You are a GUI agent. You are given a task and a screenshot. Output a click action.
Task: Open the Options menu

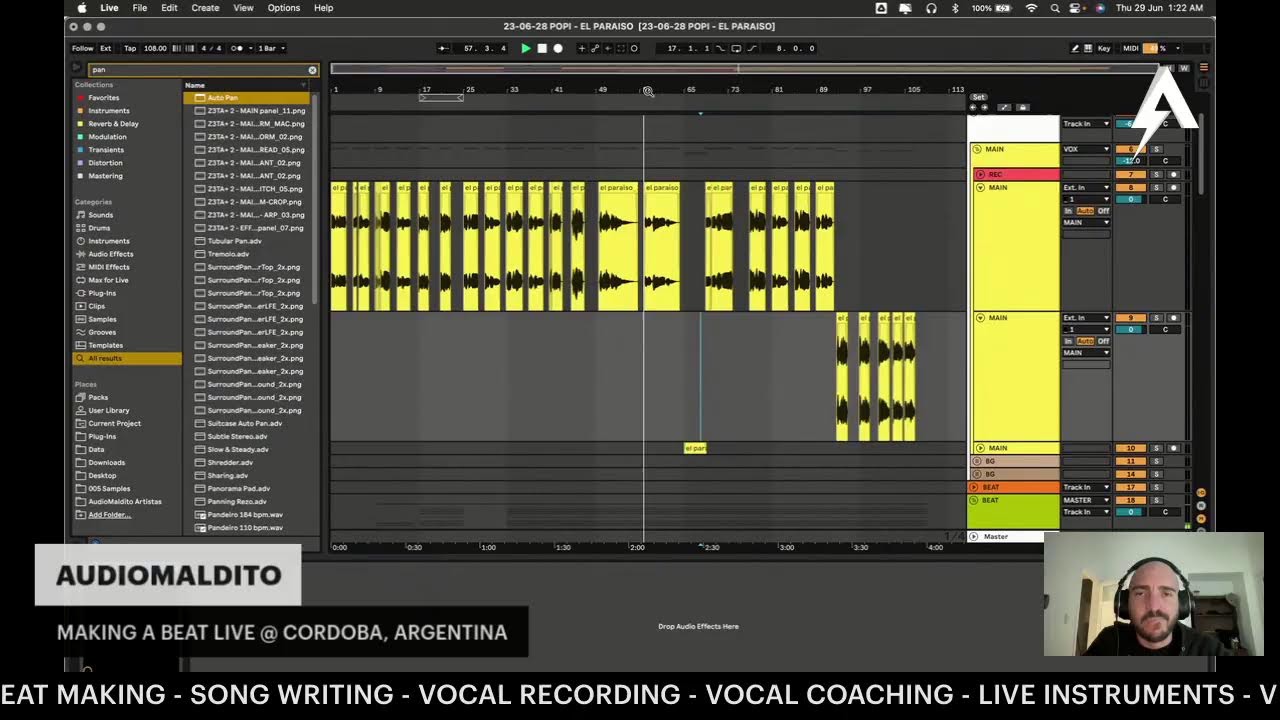283,8
